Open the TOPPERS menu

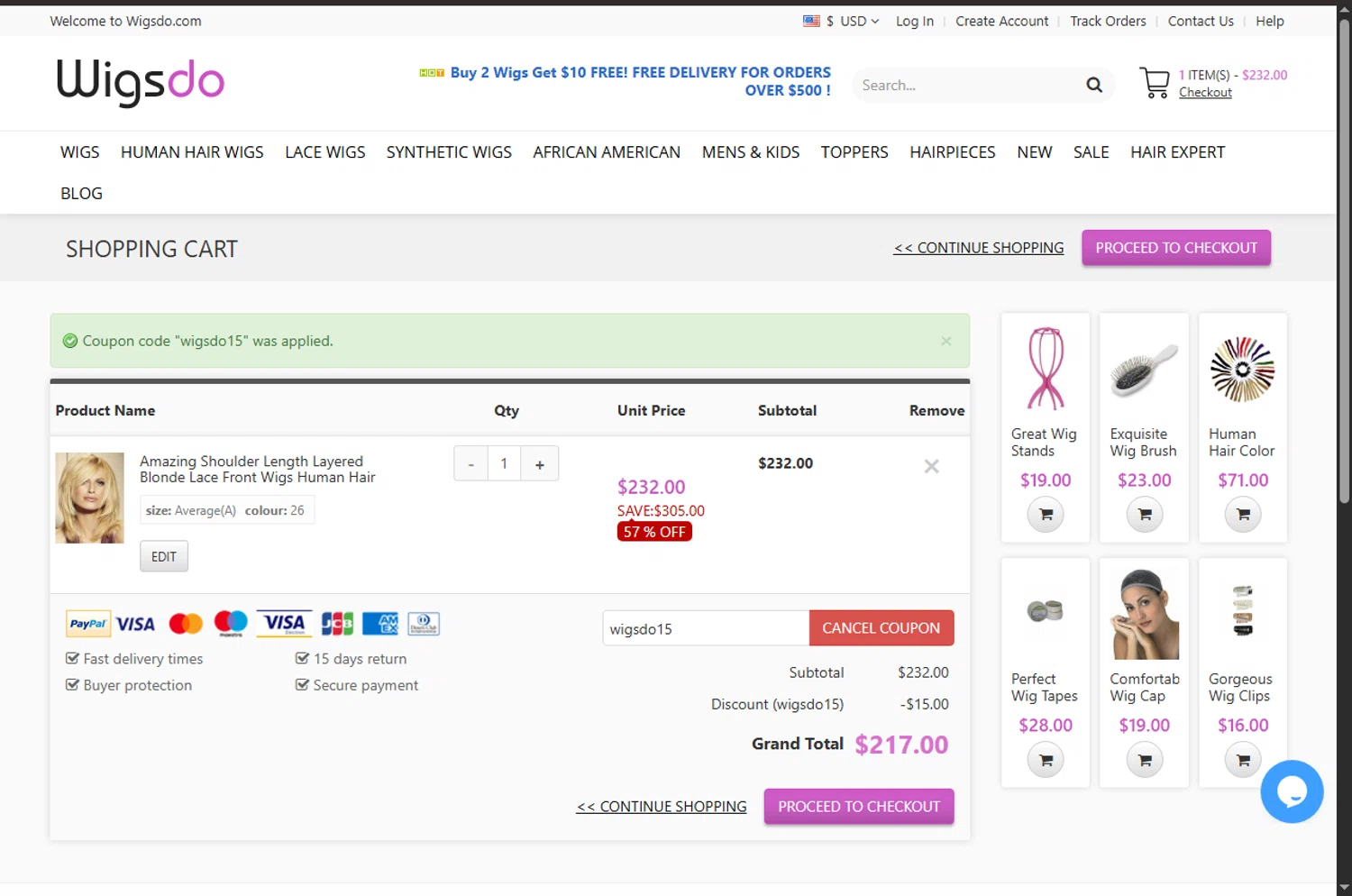click(854, 152)
